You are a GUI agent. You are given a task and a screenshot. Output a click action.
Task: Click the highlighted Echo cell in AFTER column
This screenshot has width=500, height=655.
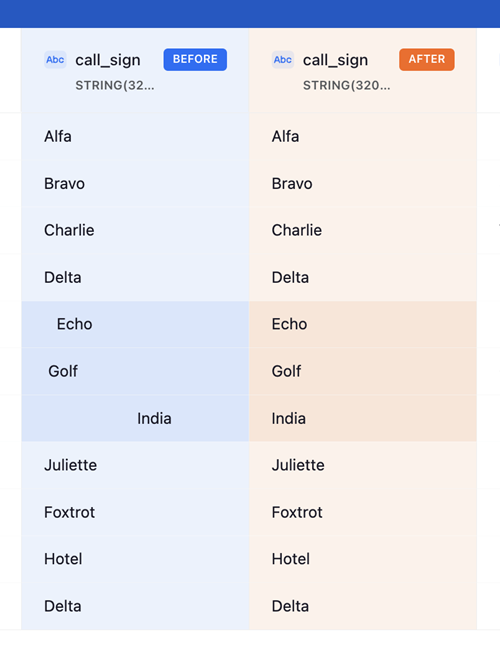tap(363, 325)
